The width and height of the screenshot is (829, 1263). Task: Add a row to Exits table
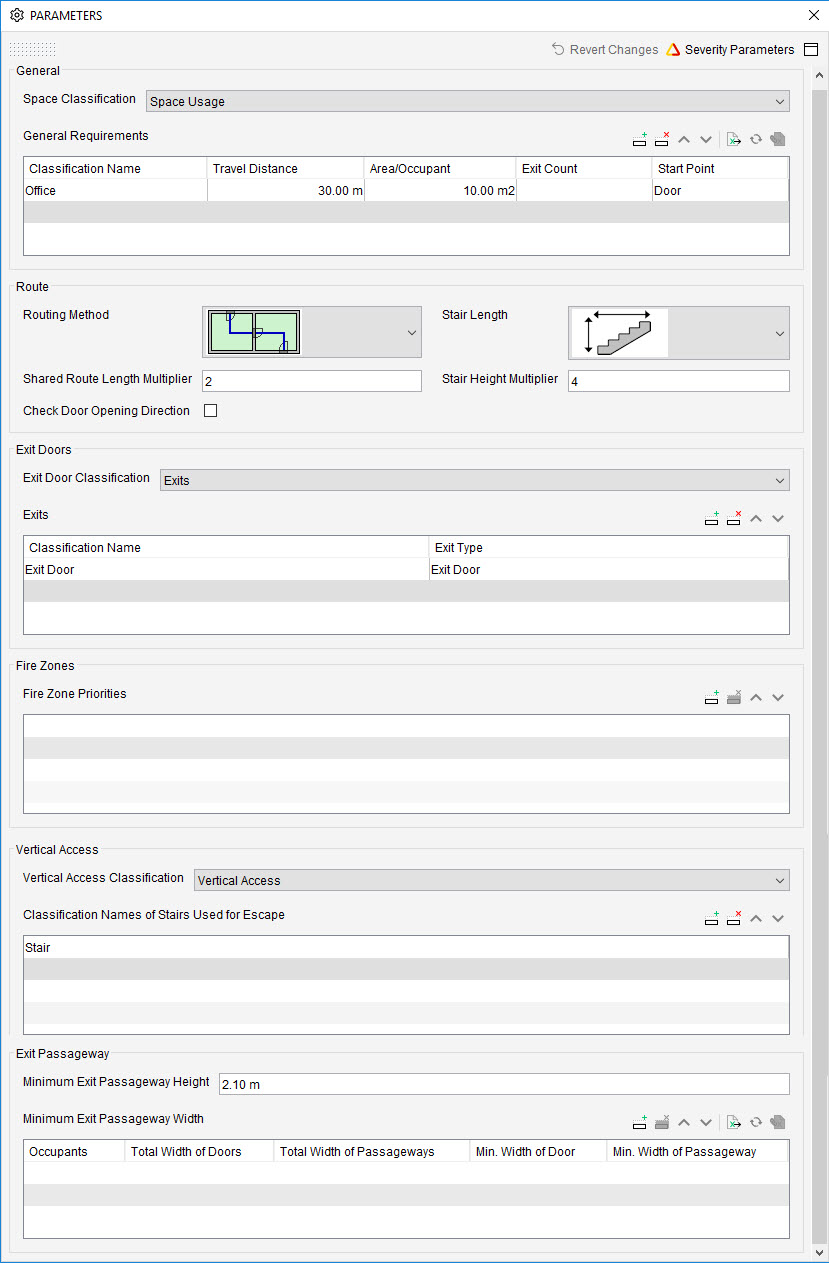click(x=712, y=518)
